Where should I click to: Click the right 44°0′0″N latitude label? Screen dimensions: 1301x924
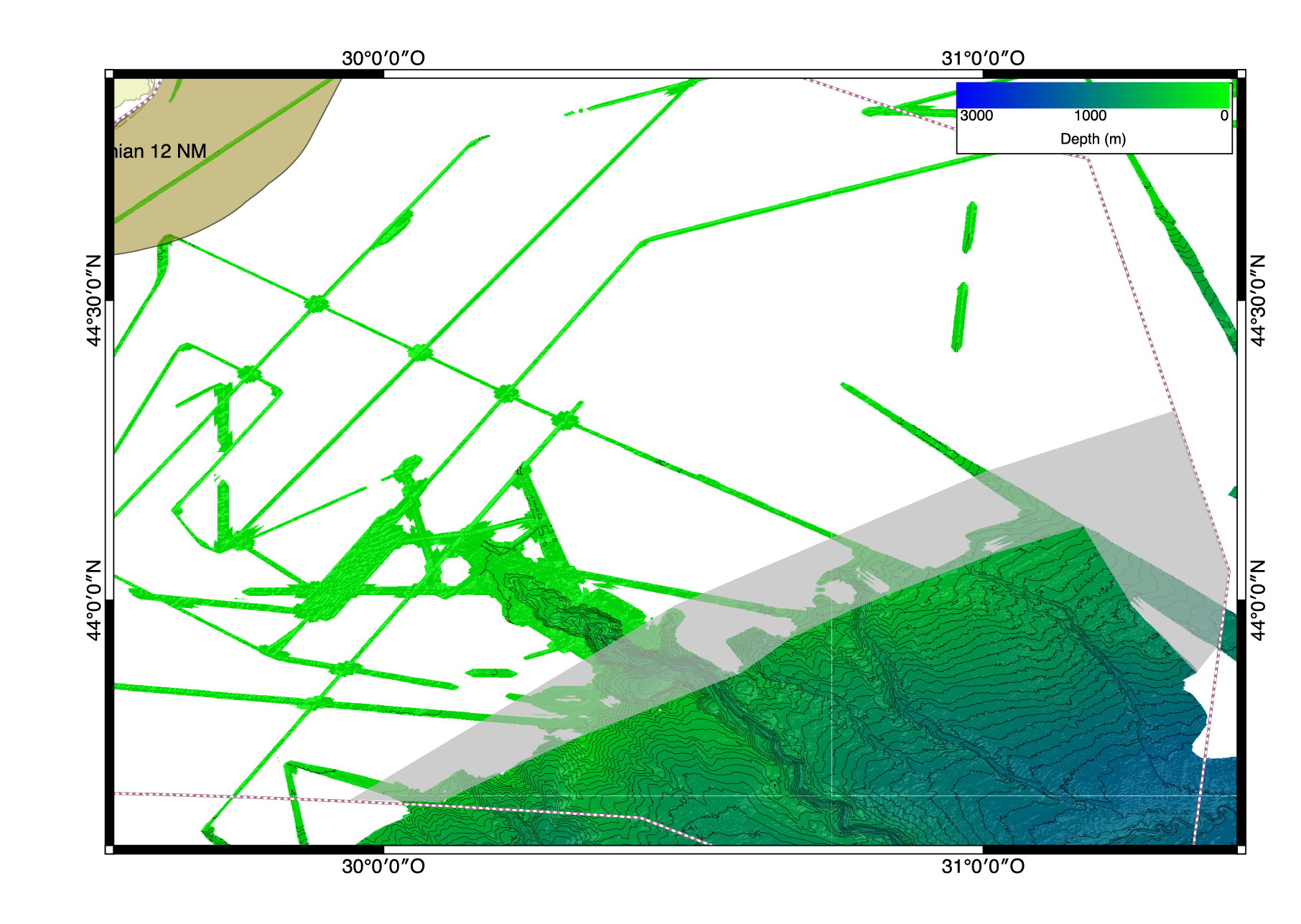click(1258, 600)
